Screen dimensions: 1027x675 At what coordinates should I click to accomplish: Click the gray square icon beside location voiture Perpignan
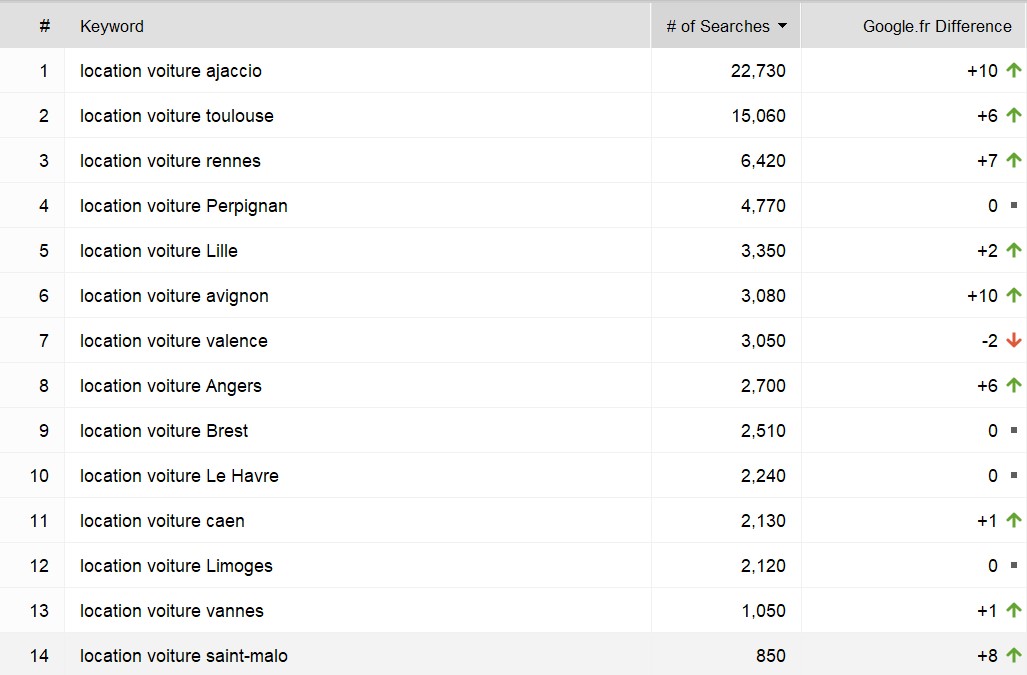coord(1013,205)
